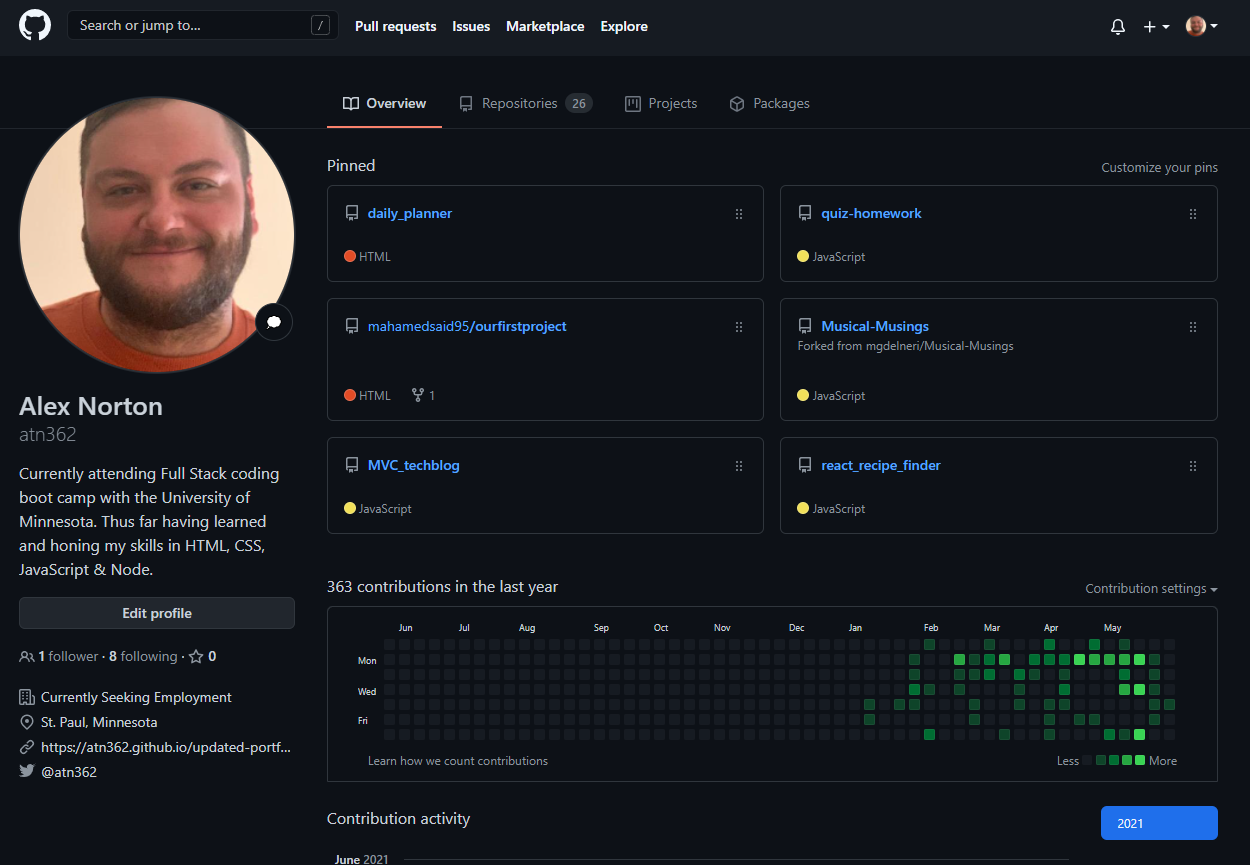Open the MVC_techblog repository link
This screenshot has height=865, width=1250.
coord(414,465)
